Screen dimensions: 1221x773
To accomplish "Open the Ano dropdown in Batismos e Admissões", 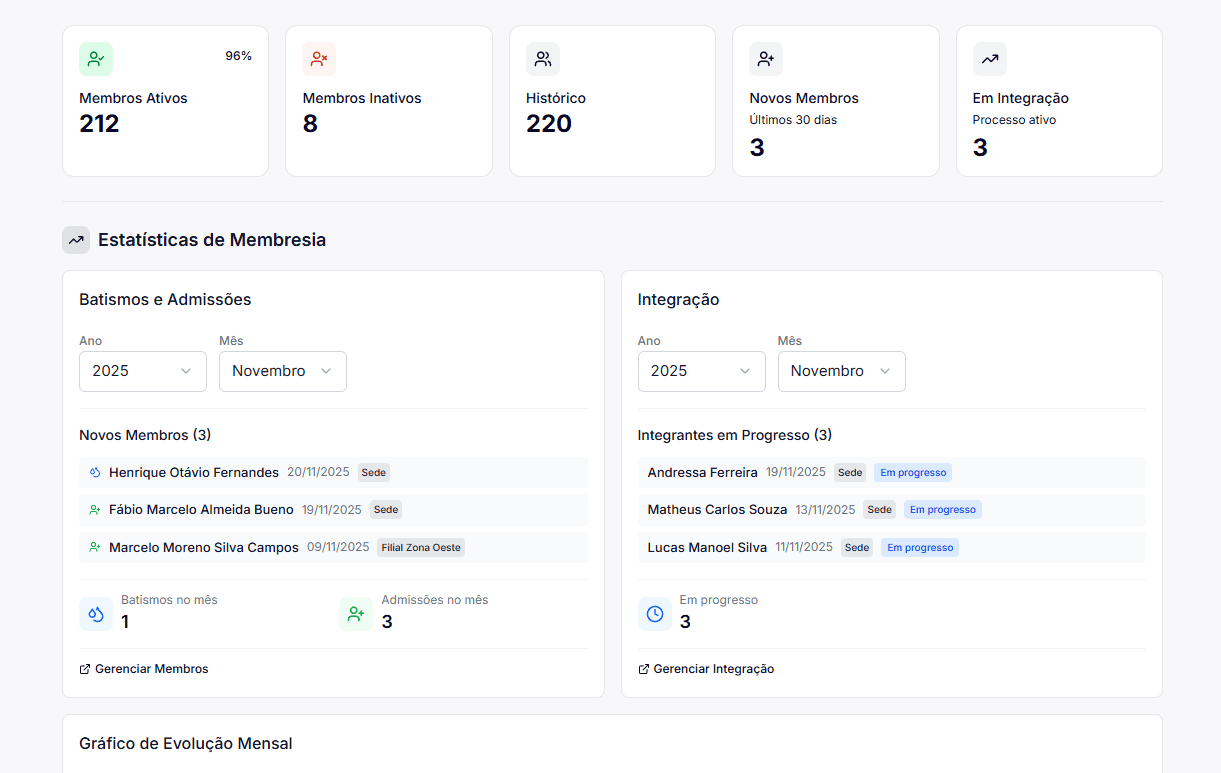I will tap(142, 371).
